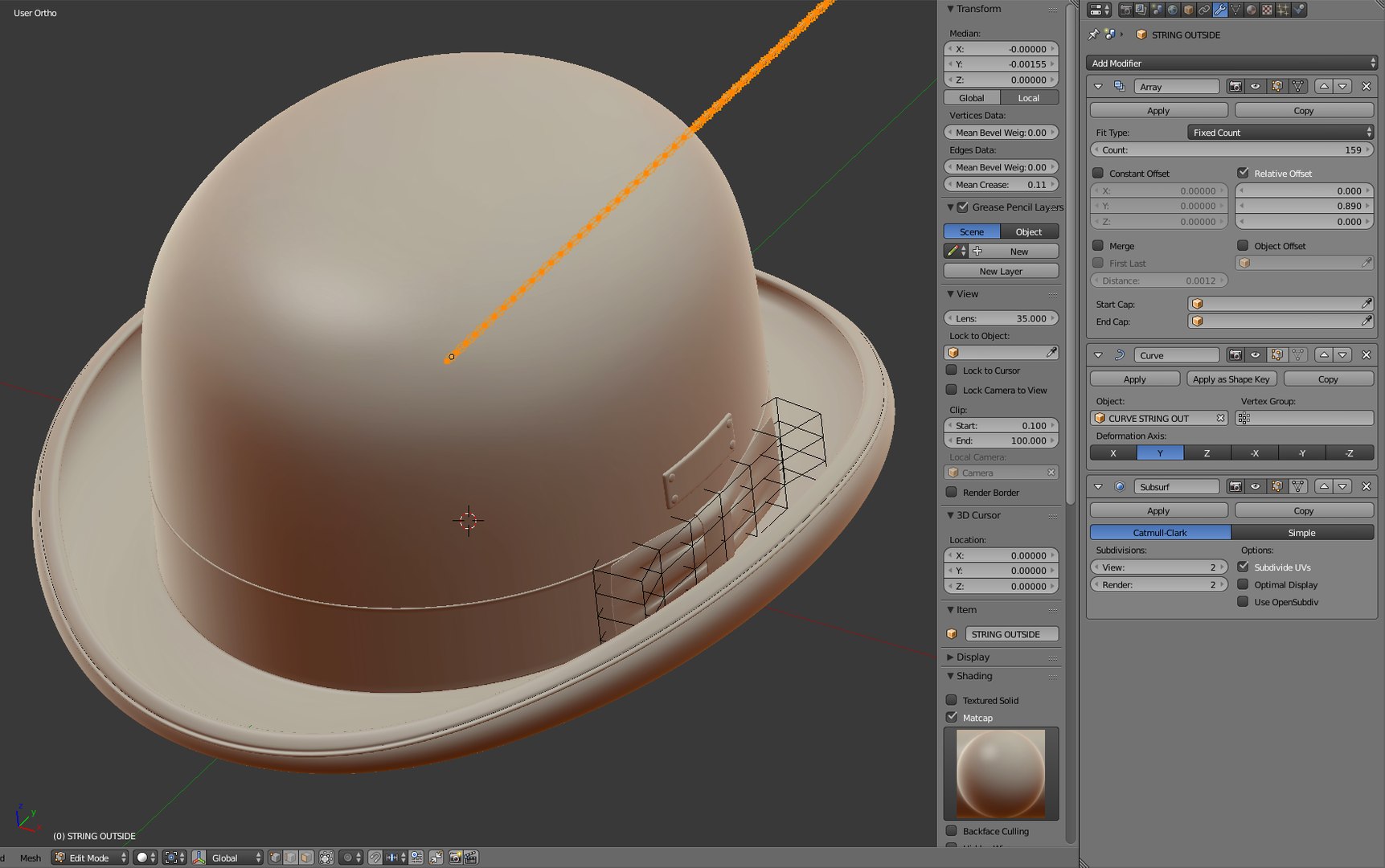Viewport: 1385px width, 868px height.
Task: Open the World properties tab (globe icon)
Action: pos(1173,10)
